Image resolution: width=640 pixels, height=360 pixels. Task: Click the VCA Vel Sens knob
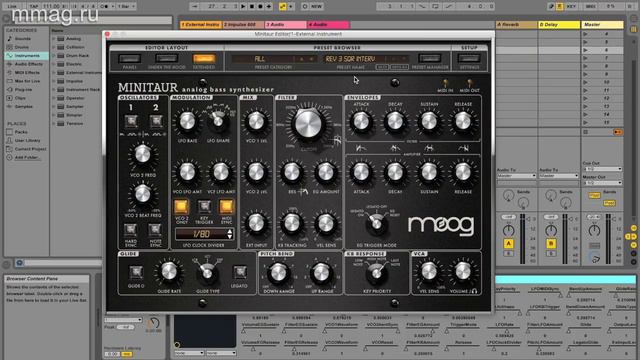[x=429, y=272]
